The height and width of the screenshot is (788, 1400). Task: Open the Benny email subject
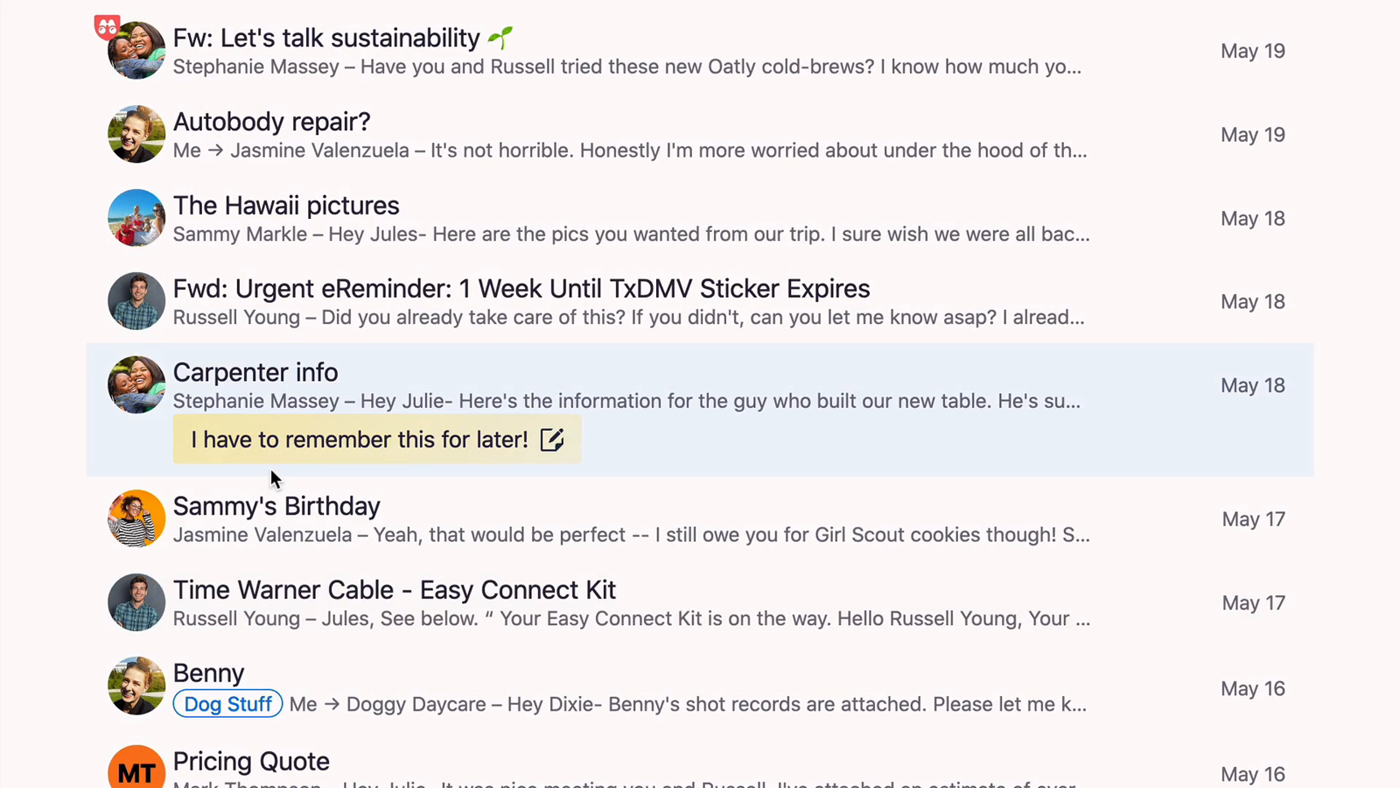click(208, 673)
